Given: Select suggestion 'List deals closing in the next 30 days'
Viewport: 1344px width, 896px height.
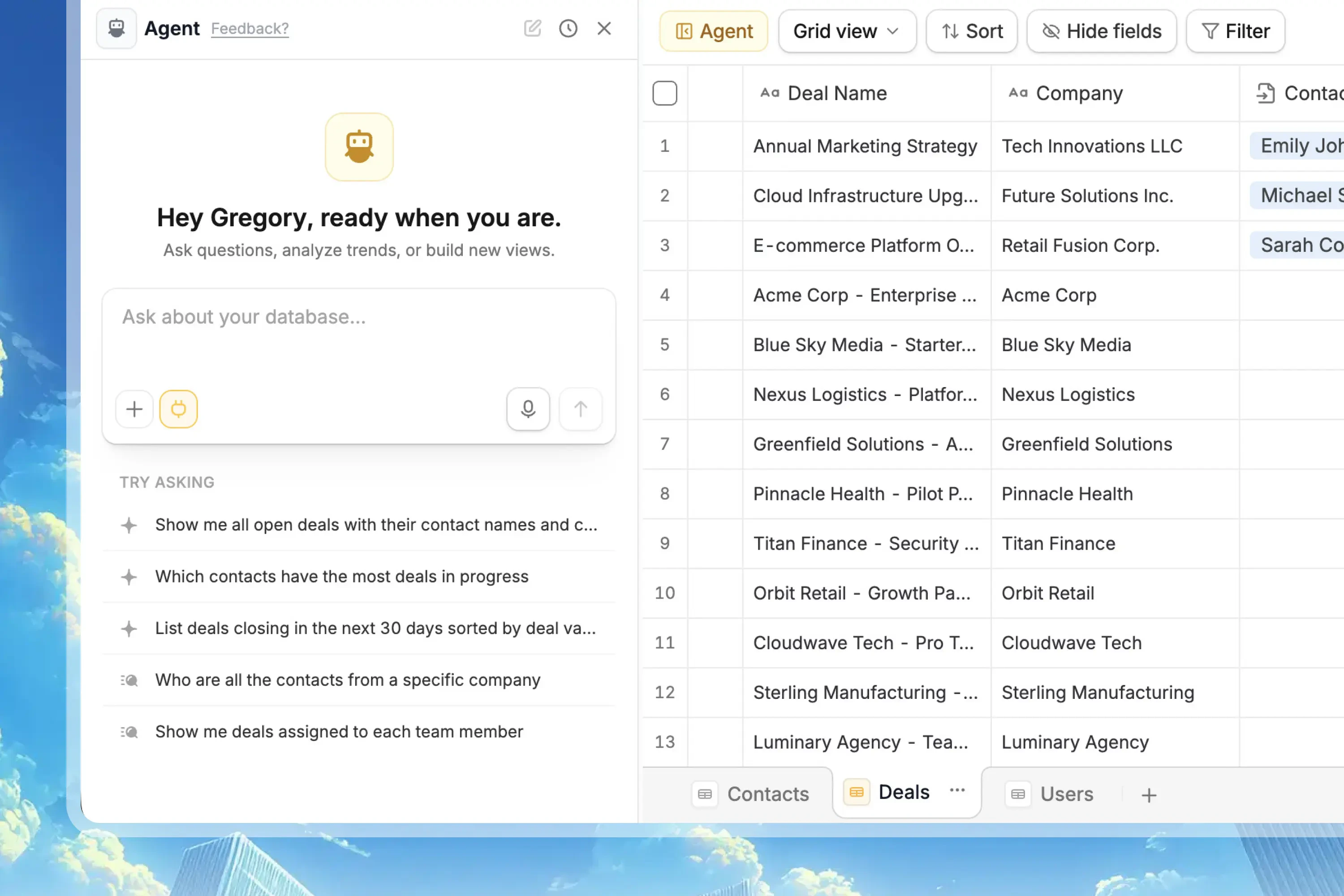Looking at the screenshot, I should pos(359,629).
